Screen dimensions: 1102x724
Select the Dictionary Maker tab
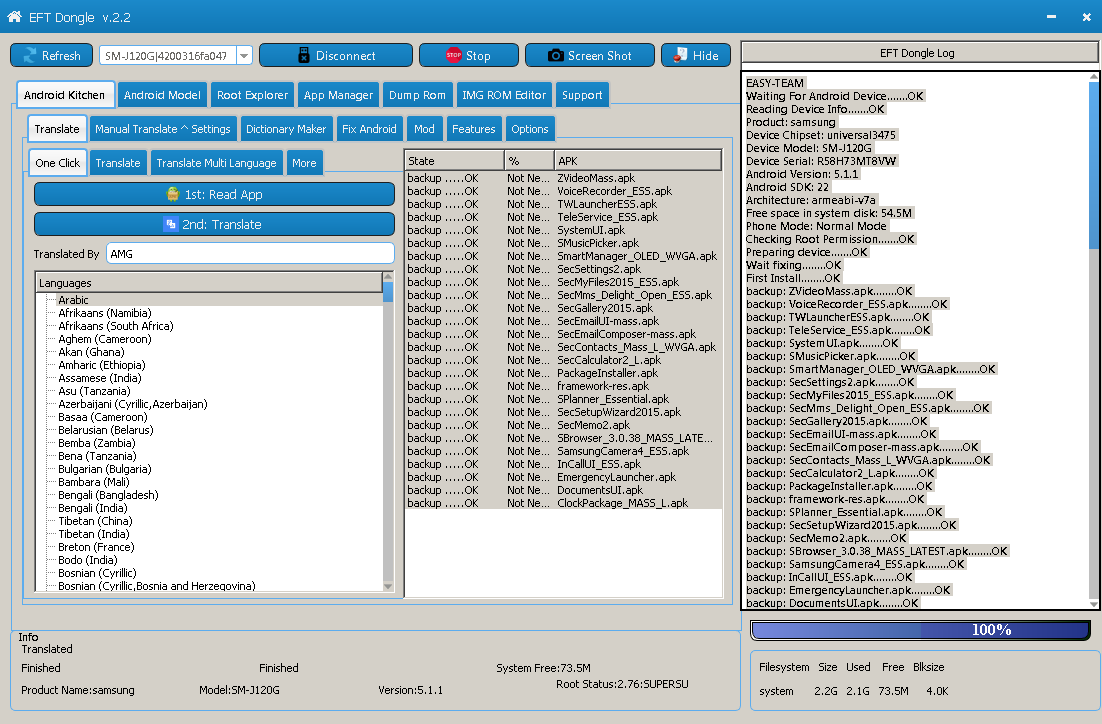coord(286,129)
